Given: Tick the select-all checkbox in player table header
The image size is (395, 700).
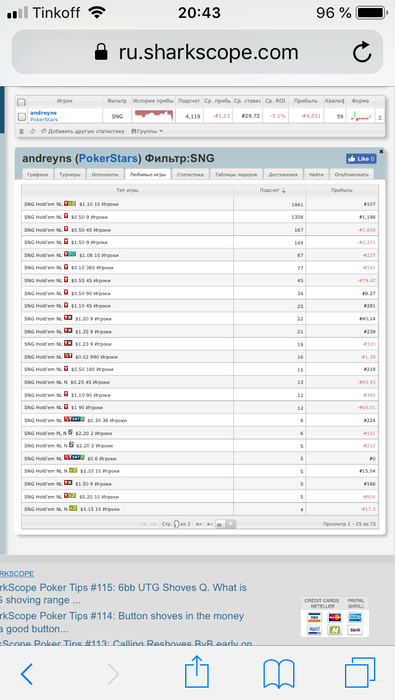Looking at the screenshot, I should 21,101.
